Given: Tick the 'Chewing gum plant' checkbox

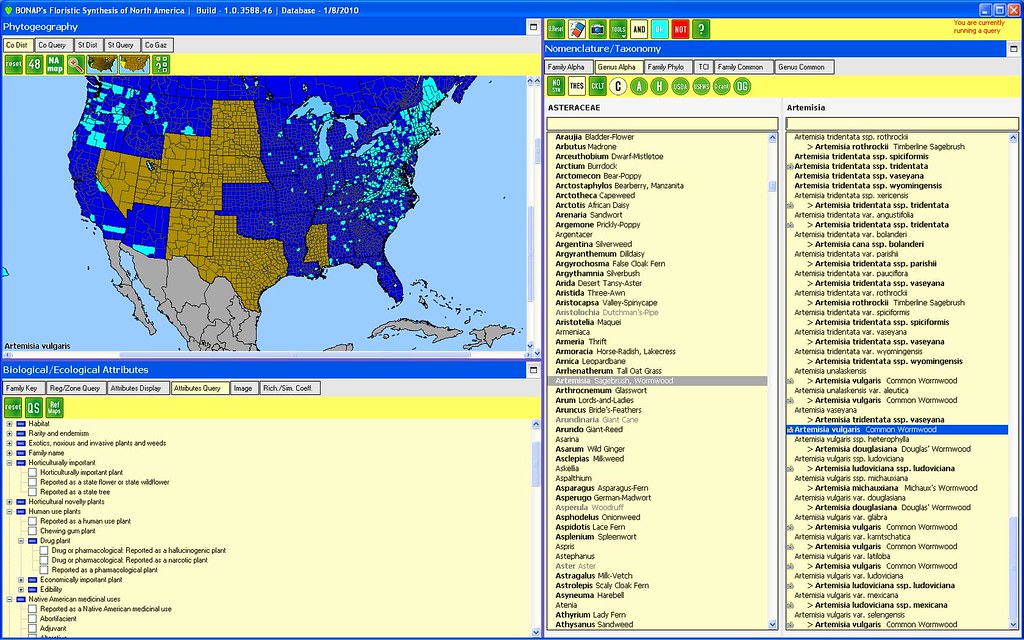Looking at the screenshot, I should click(33, 531).
